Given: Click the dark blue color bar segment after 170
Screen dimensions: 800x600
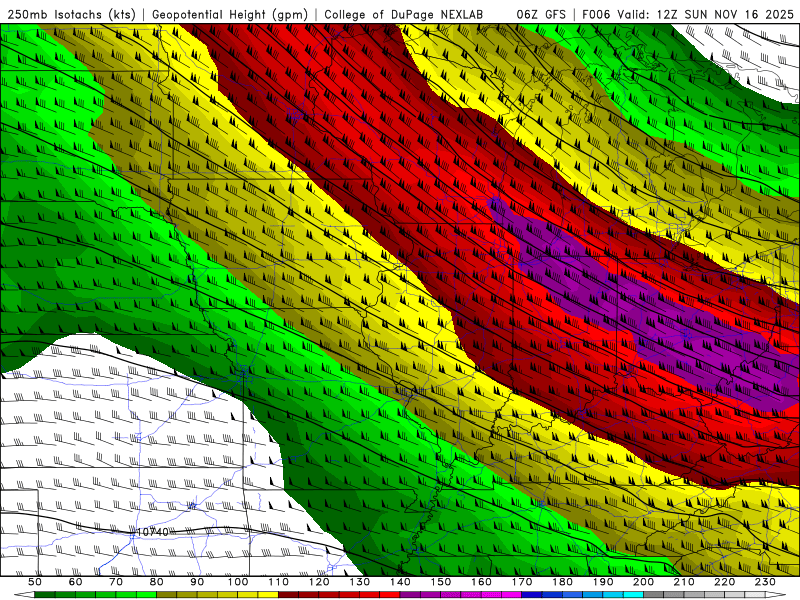Looking at the screenshot, I should click(532, 595).
